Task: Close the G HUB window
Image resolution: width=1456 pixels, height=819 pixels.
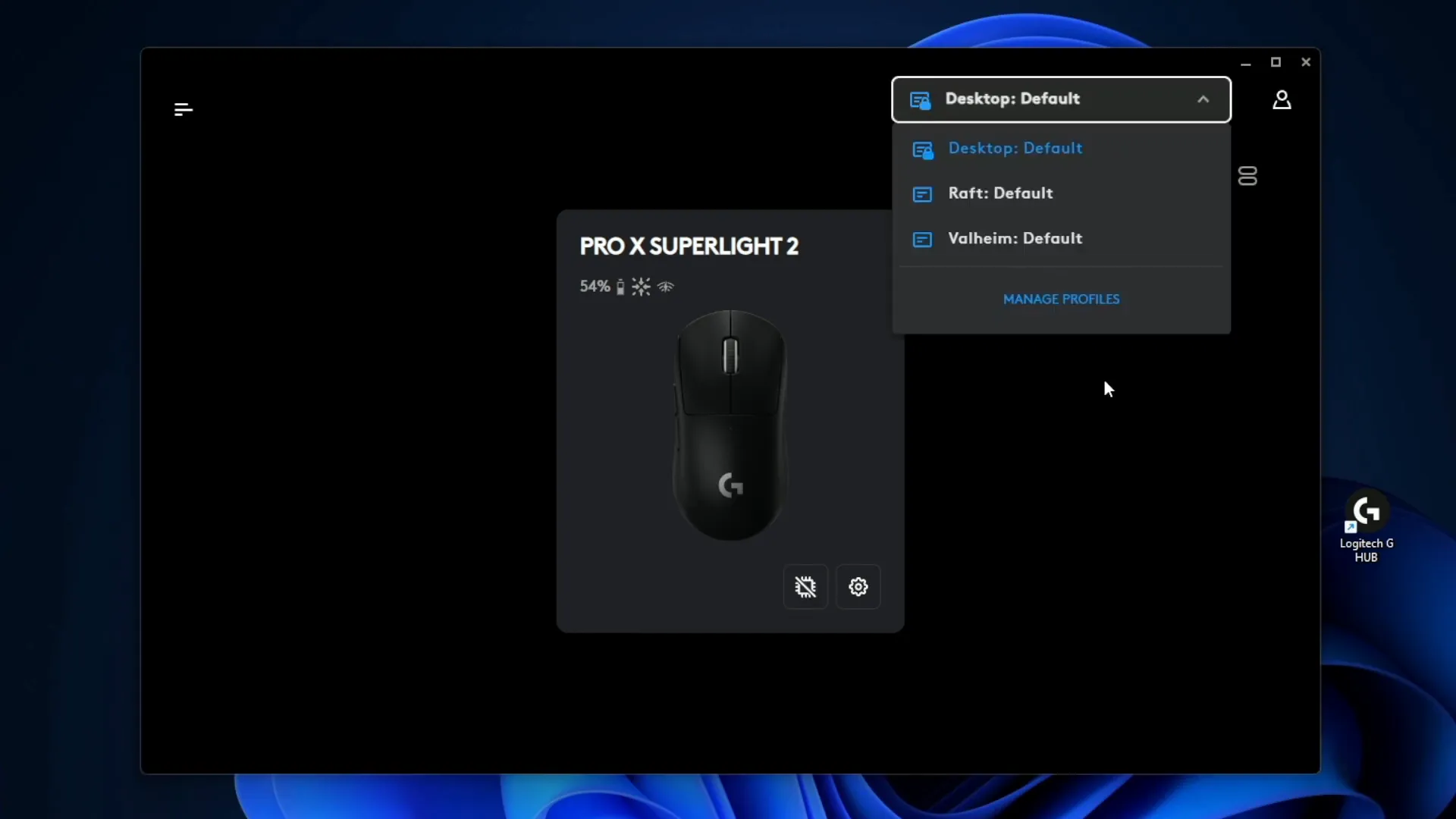Action: pos(1306,62)
